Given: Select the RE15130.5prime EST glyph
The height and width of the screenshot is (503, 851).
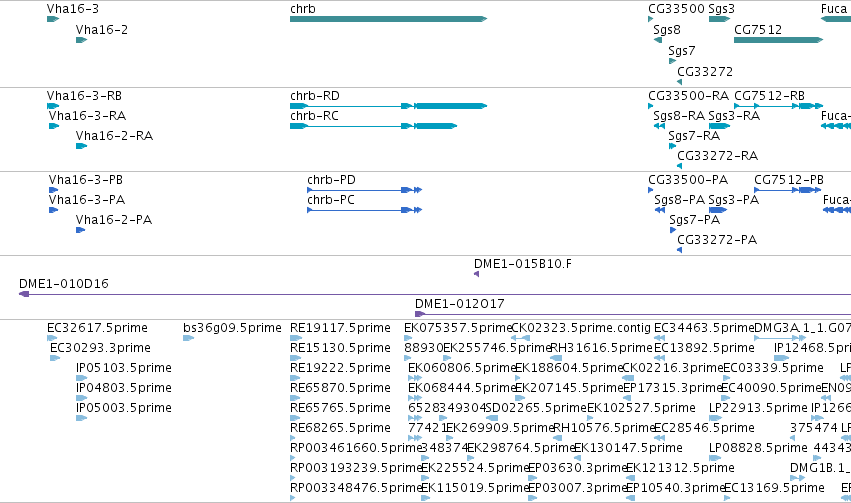Looking at the screenshot, I should (295, 358).
